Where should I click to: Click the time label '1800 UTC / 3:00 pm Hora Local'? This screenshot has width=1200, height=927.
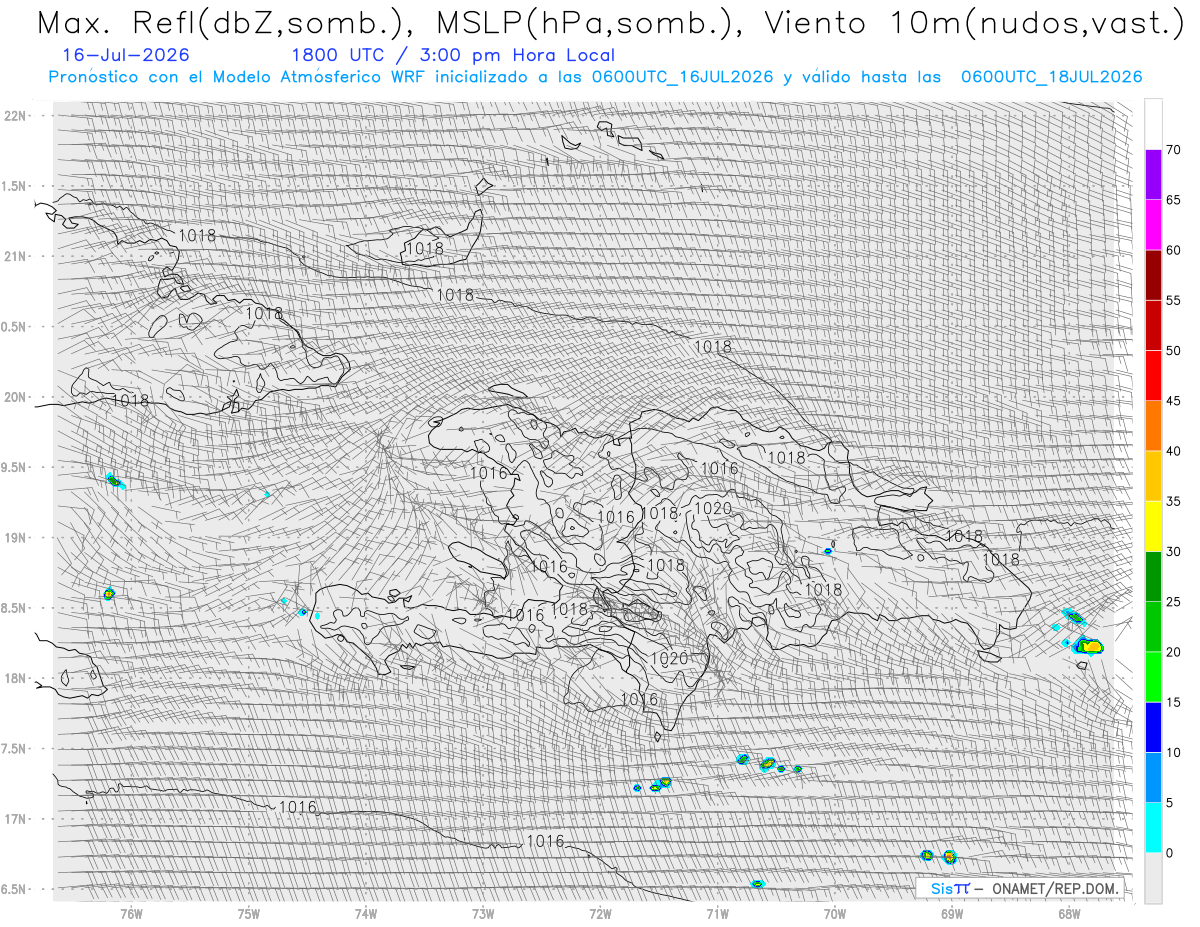[x=453, y=56]
